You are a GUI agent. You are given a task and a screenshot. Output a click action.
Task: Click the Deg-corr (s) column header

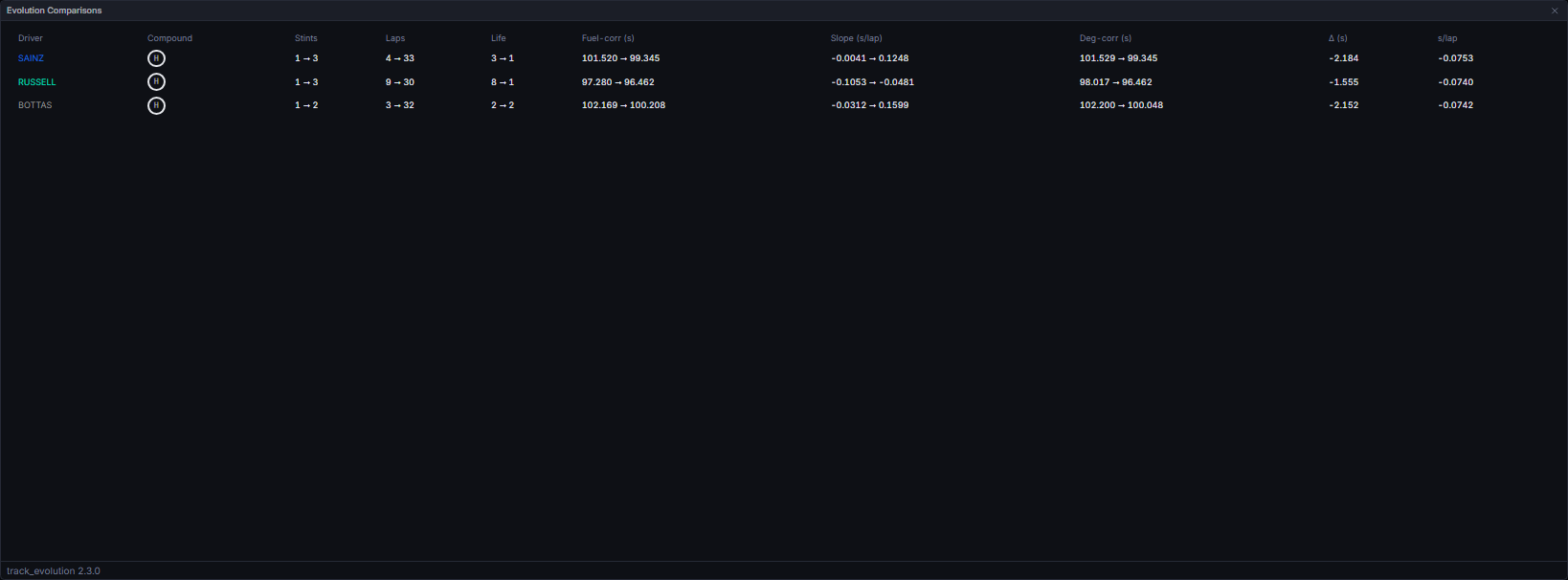coord(1106,38)
